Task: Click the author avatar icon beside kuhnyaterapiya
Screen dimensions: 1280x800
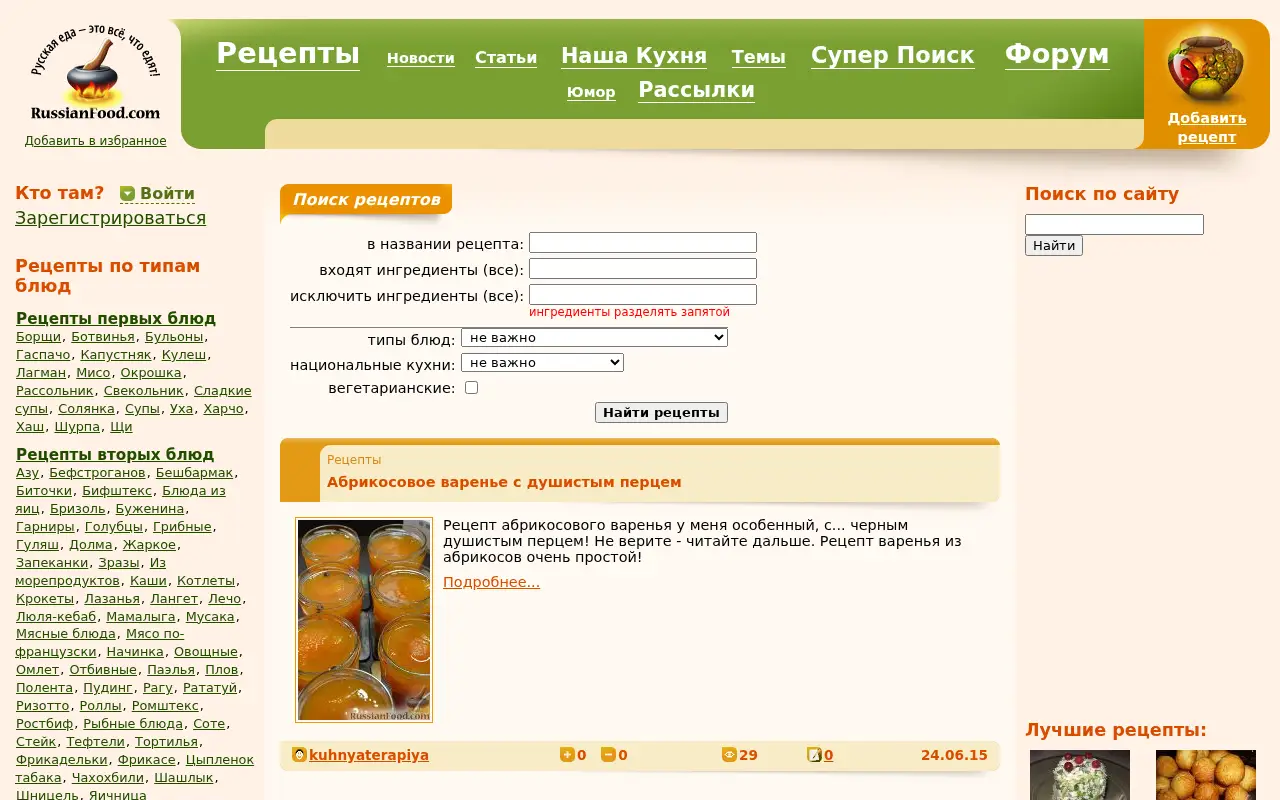Action: coord(299,755)
